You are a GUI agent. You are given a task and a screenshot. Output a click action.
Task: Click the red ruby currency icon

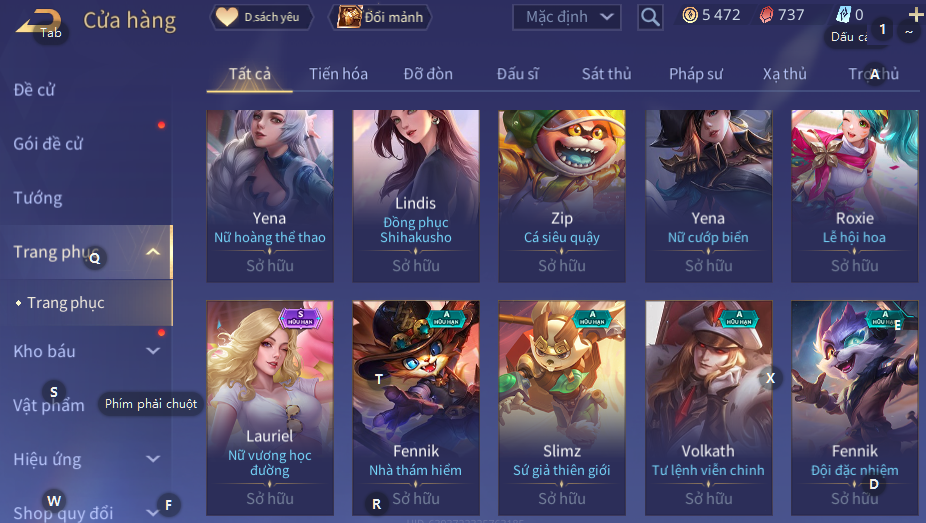click(x=765, y=15)
